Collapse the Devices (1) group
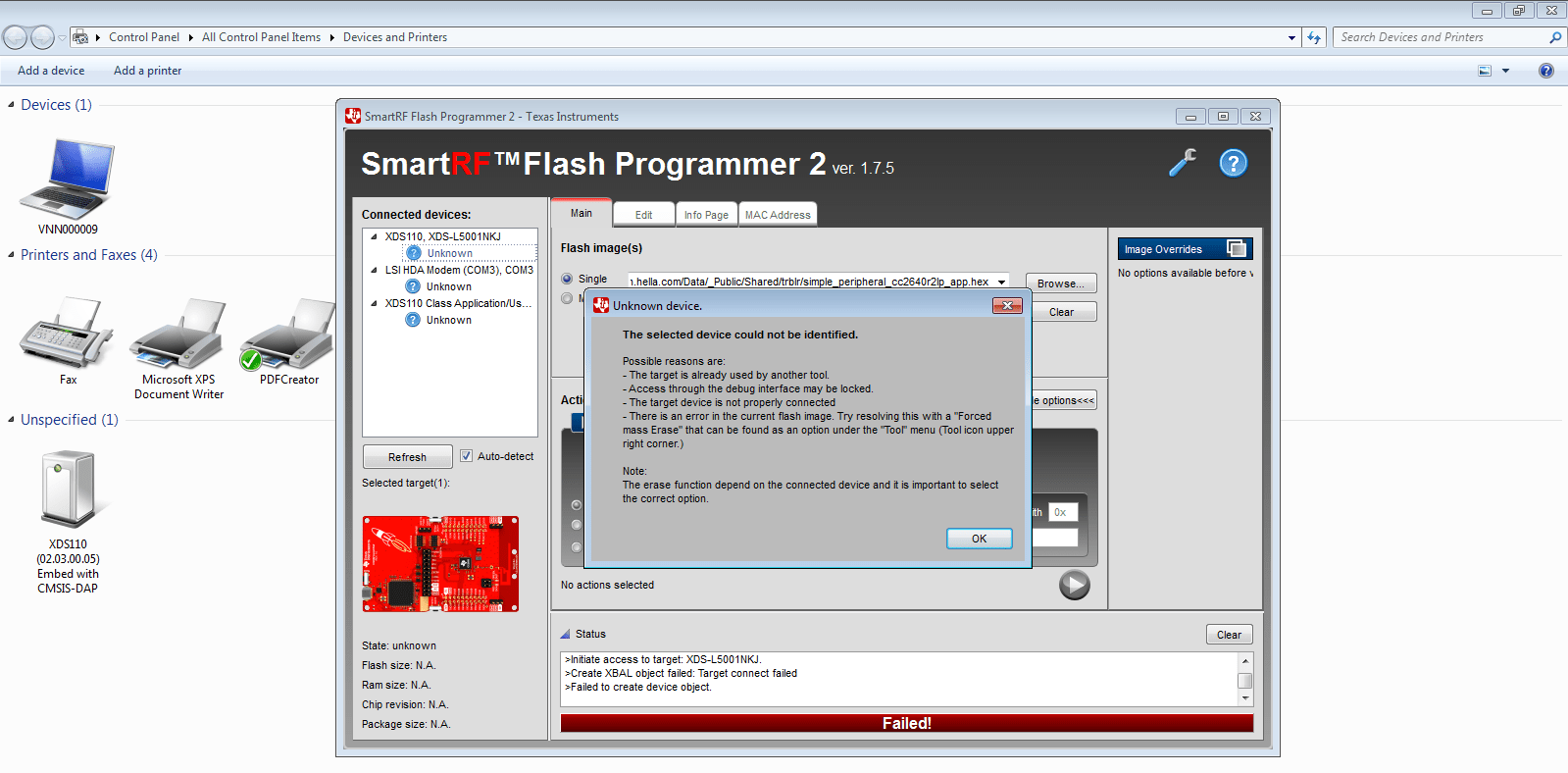Viewport: 1568px width, 773px height. point(11,105)
